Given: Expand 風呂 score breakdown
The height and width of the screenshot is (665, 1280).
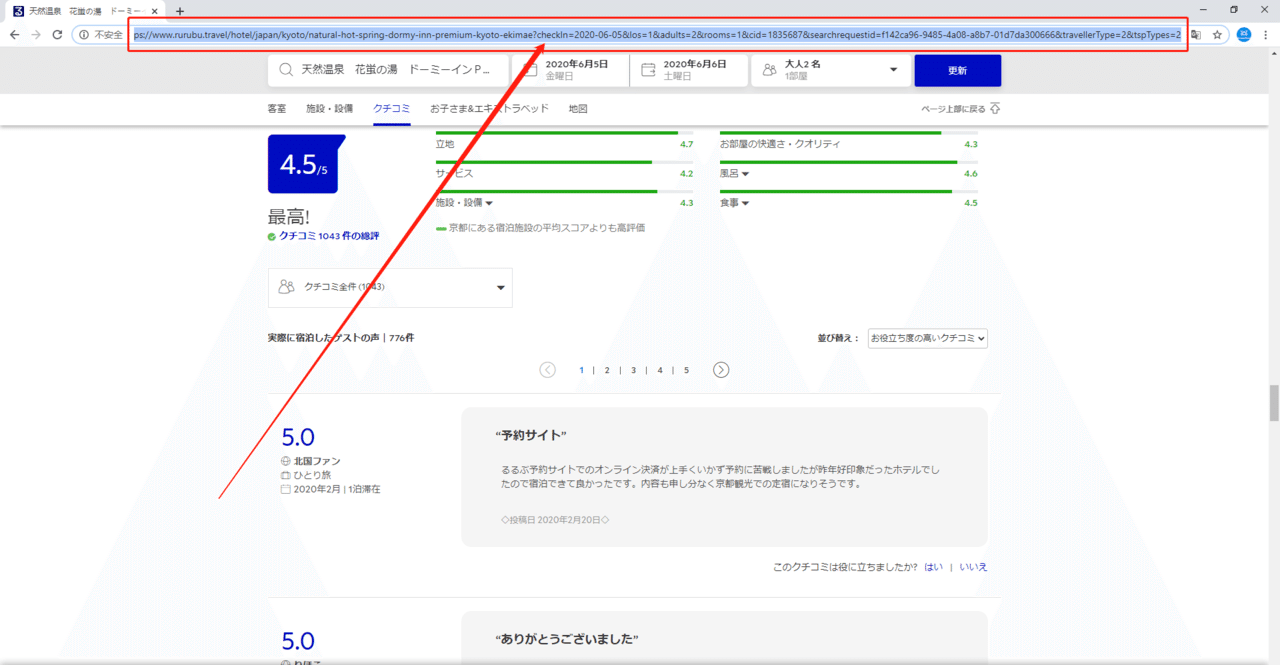Looking at the screenshot, I should pyautogui.click(x=734, y=174).
